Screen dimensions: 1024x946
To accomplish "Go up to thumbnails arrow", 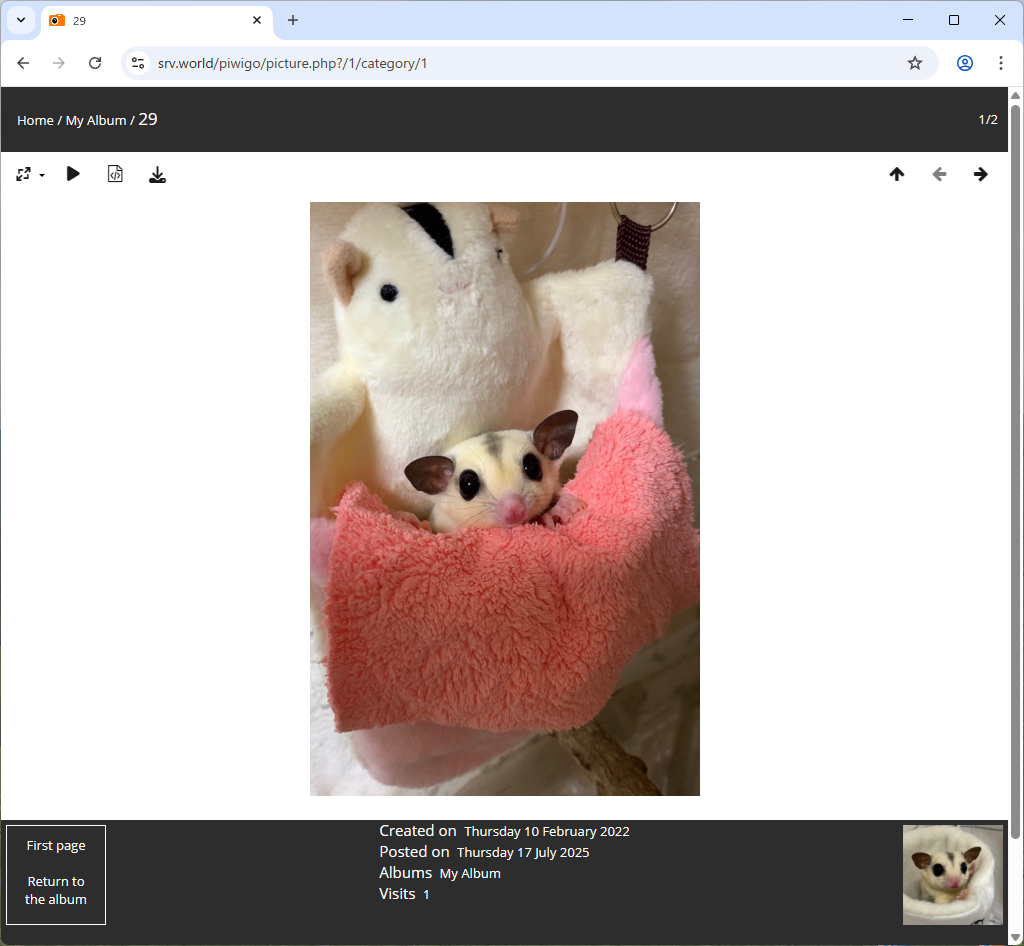I will [897, 174].
